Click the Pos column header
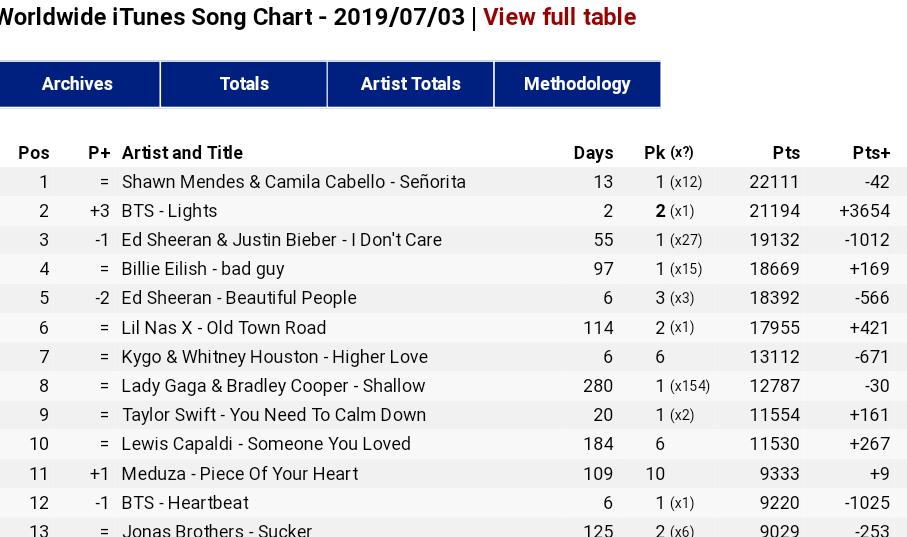This screenshot has height=537, width=907. tap(34, 153)
